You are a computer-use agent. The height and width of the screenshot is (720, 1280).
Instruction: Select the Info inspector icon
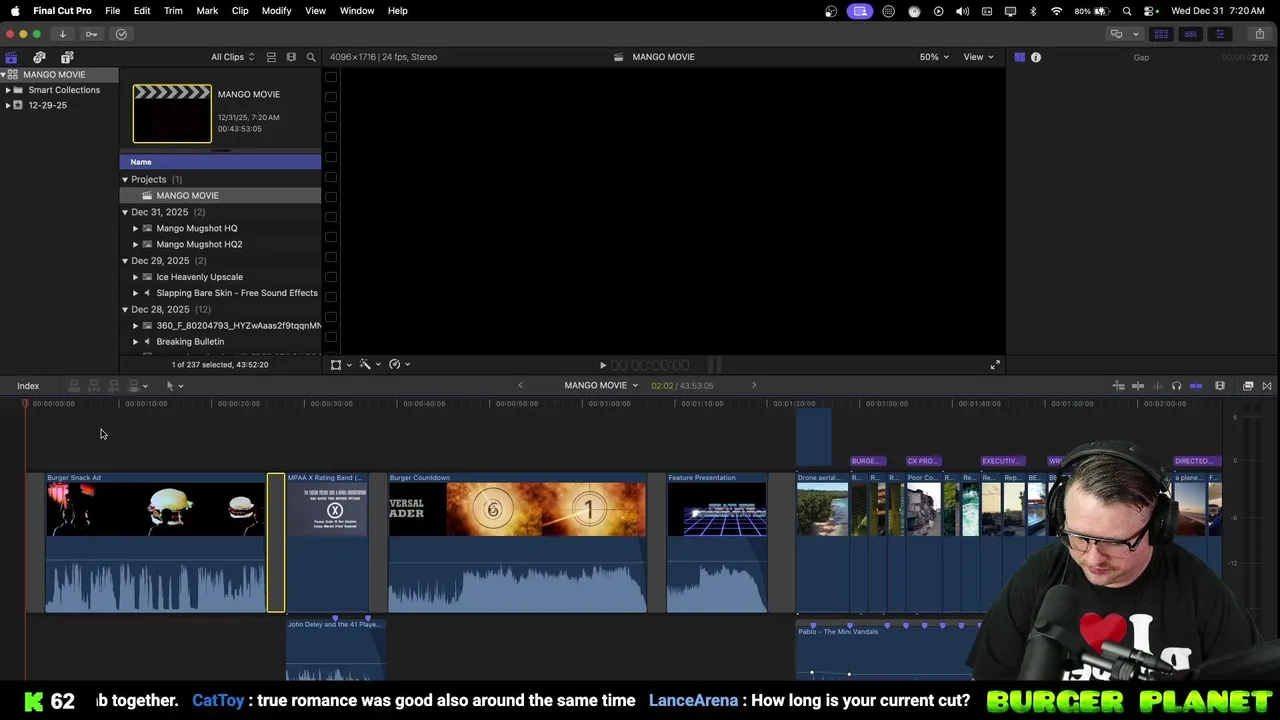pos(1036,57)
